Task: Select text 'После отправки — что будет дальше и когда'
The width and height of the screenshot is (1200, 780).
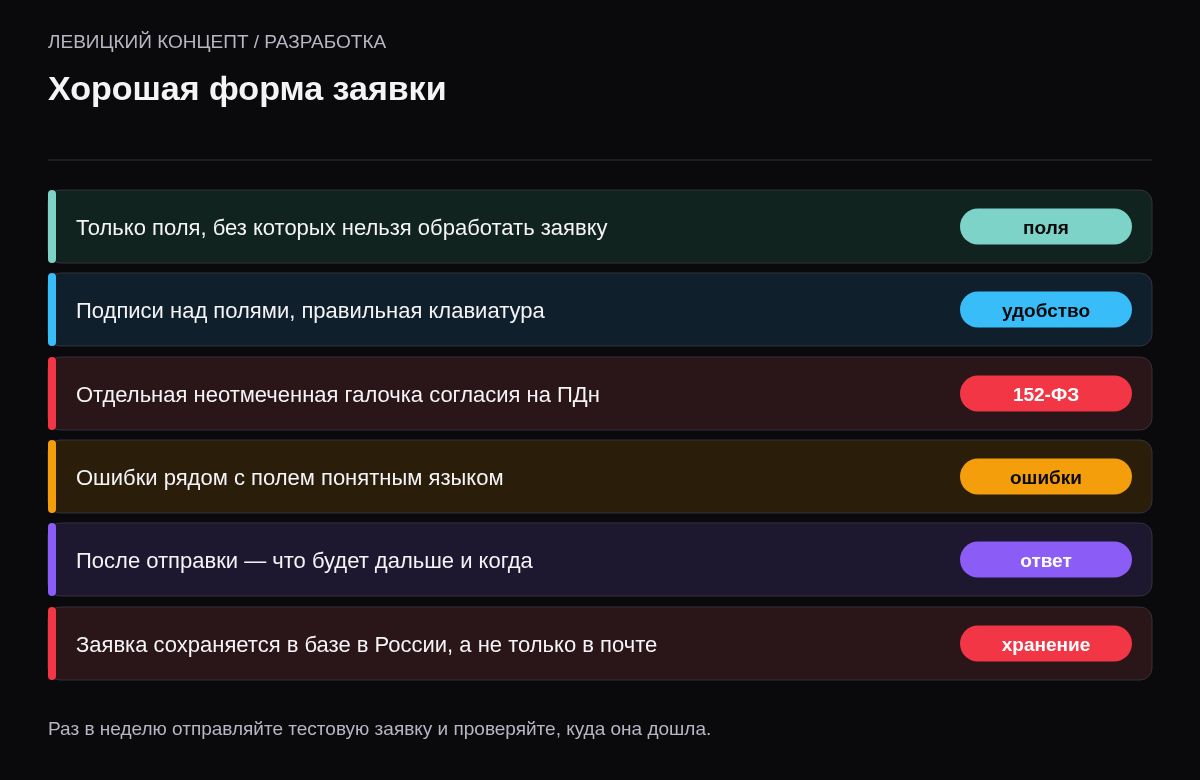Action: click(304, 561)
